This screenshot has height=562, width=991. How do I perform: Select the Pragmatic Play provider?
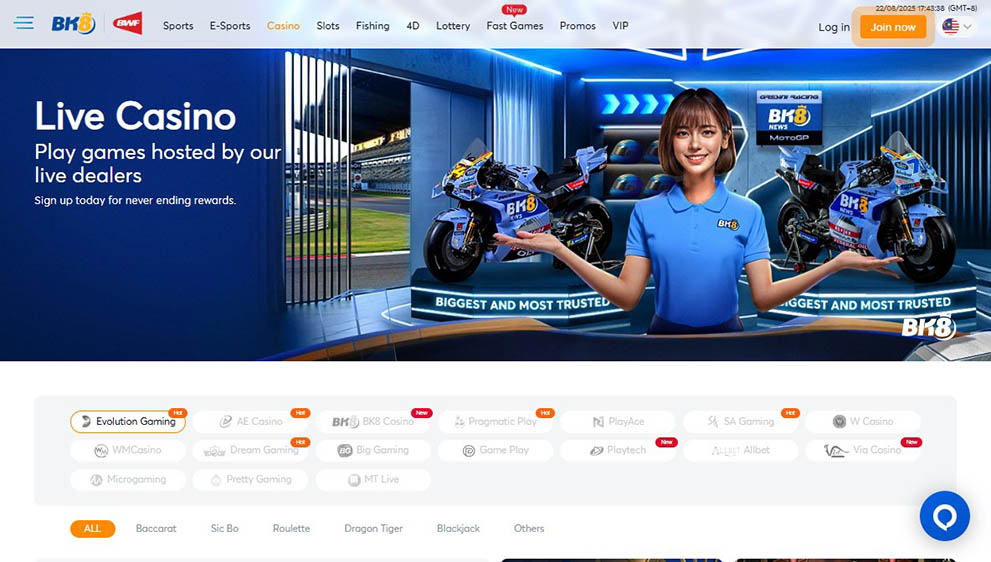496,422
